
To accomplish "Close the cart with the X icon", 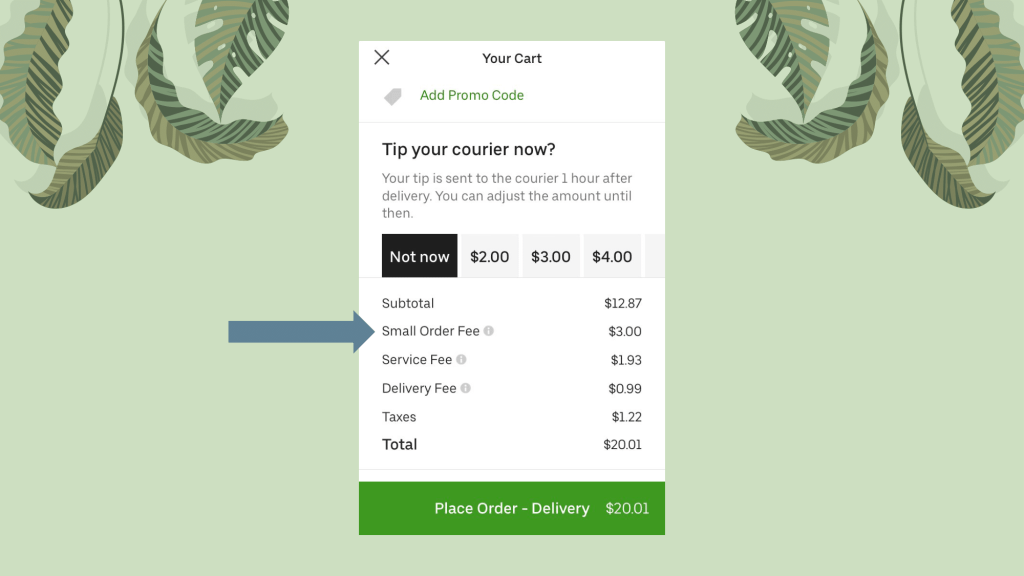I will coord(382,58).
